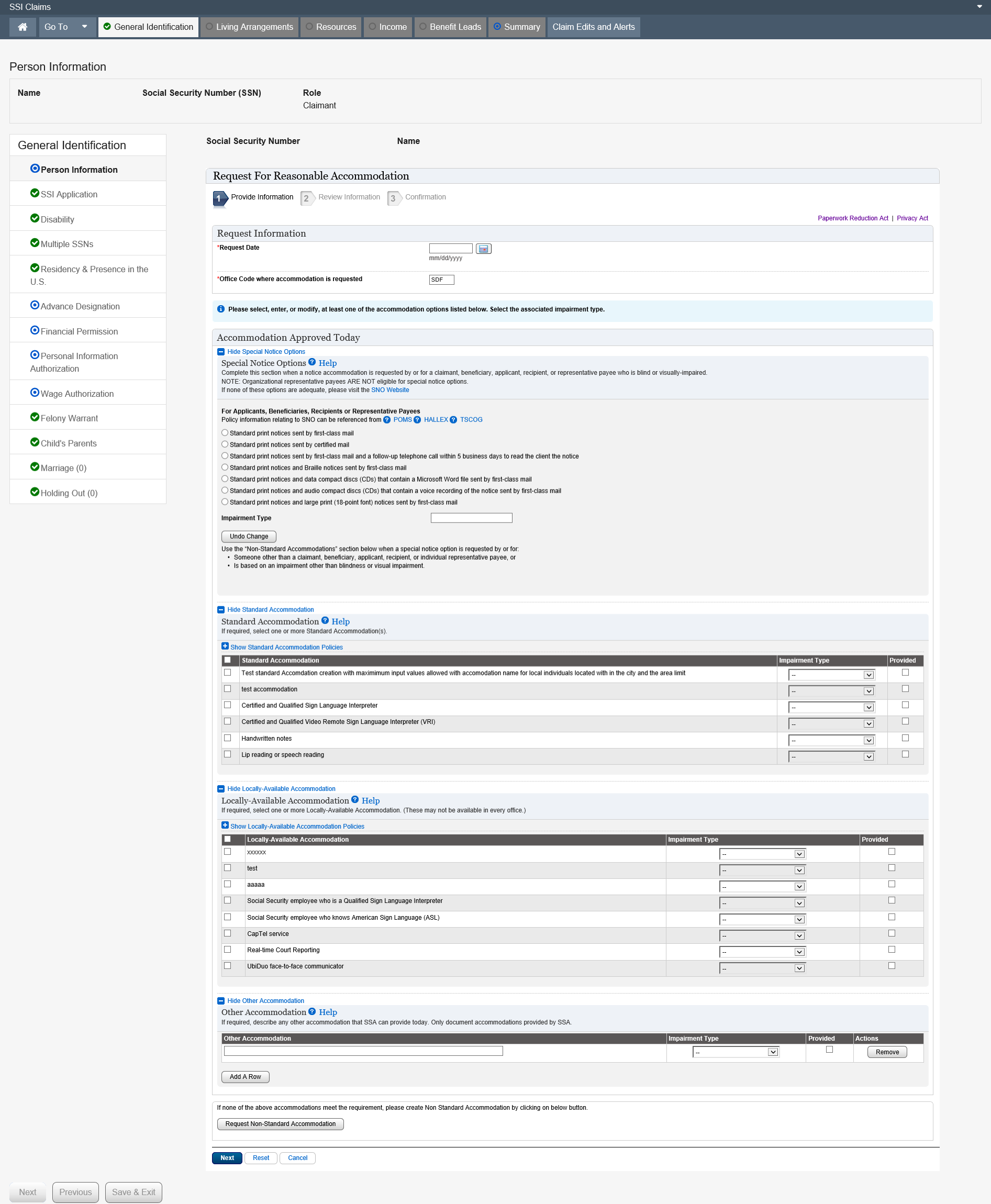Select Felony Warrant in the sidebar
The height and width of the screenshot is (1204, 991).
(69, 418)
